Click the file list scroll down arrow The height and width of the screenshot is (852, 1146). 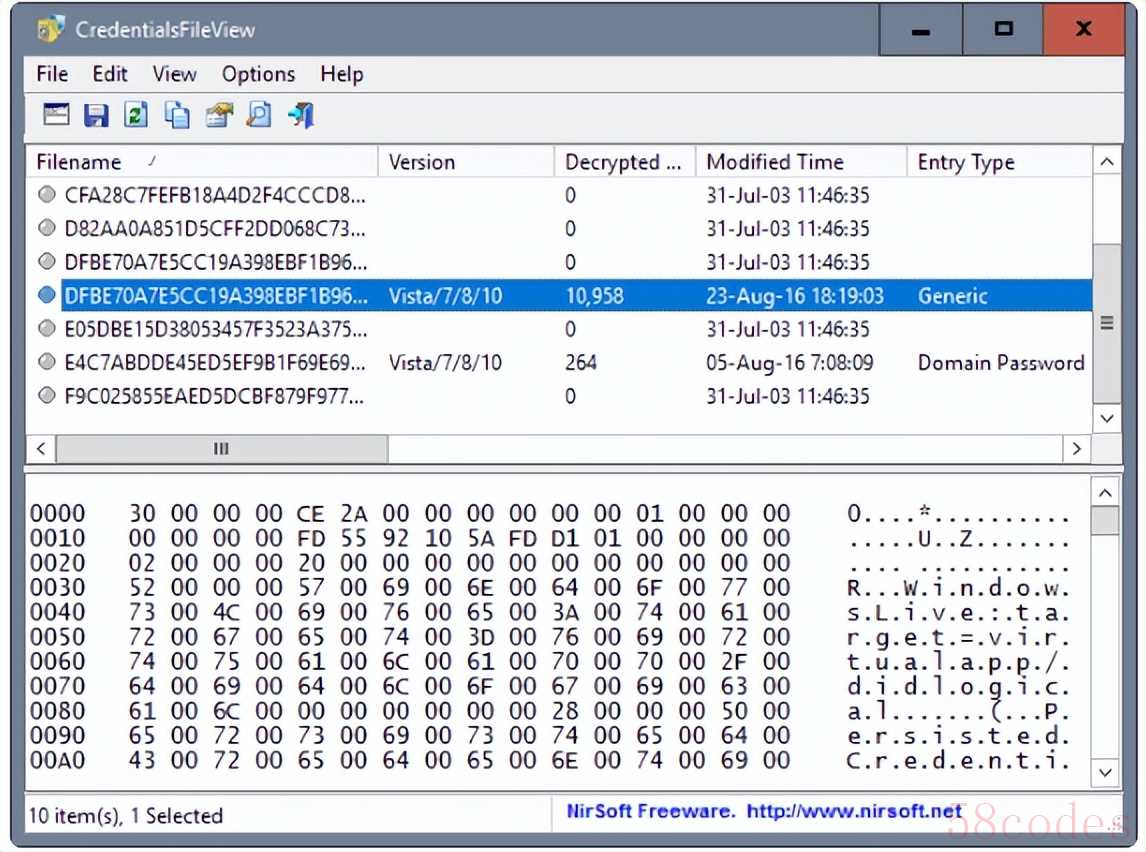[1106, 418]
